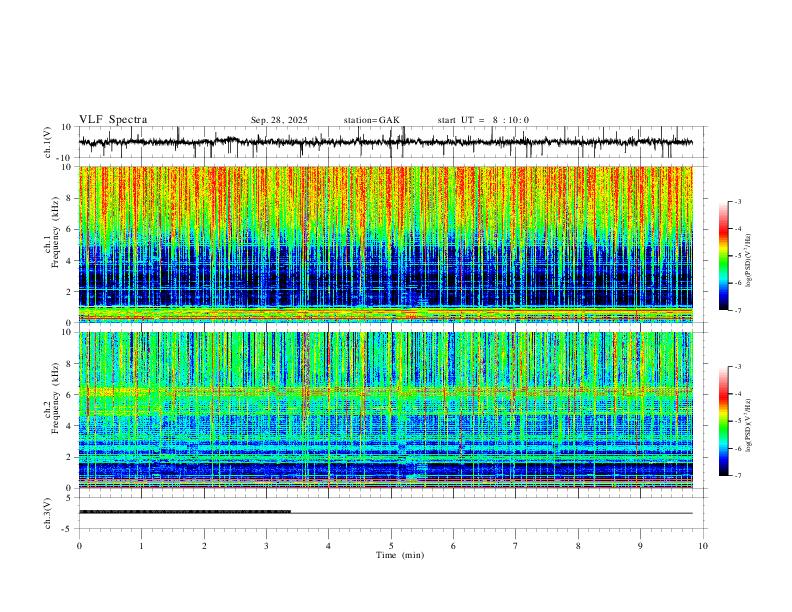792x612 pixels.
Task: Click the upper 'log(PSD)(V²/Hz)' colorbar title
Action: 749,261
